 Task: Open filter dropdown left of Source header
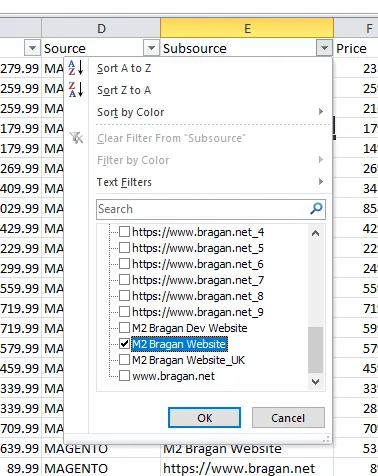(32, 48)
